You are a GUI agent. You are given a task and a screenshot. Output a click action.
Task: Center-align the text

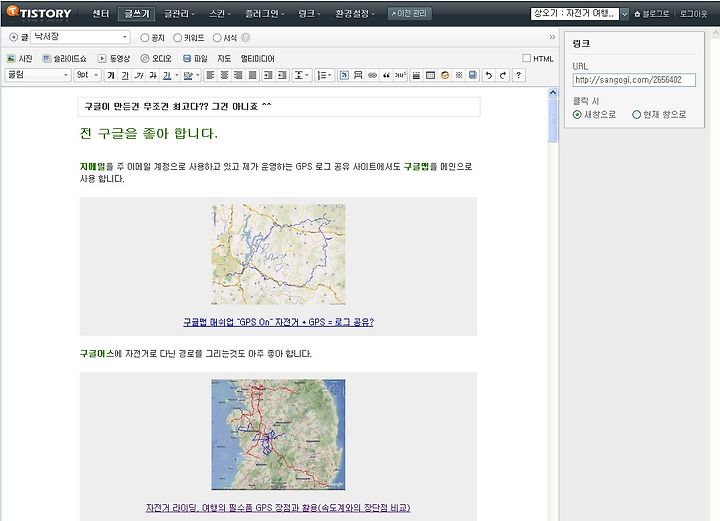(x=225, y=75)
